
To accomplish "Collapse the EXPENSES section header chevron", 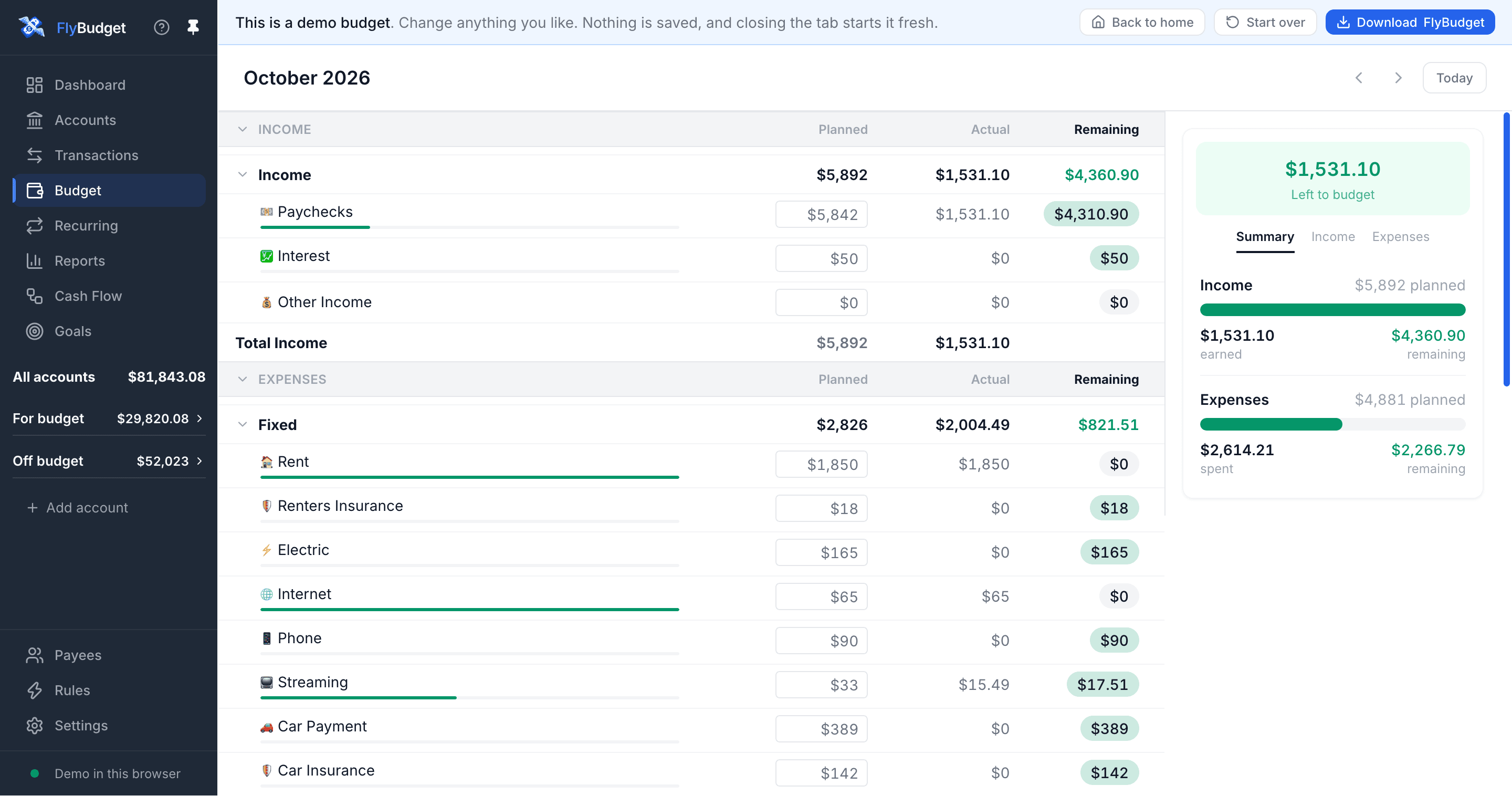I will click(243, 379).
